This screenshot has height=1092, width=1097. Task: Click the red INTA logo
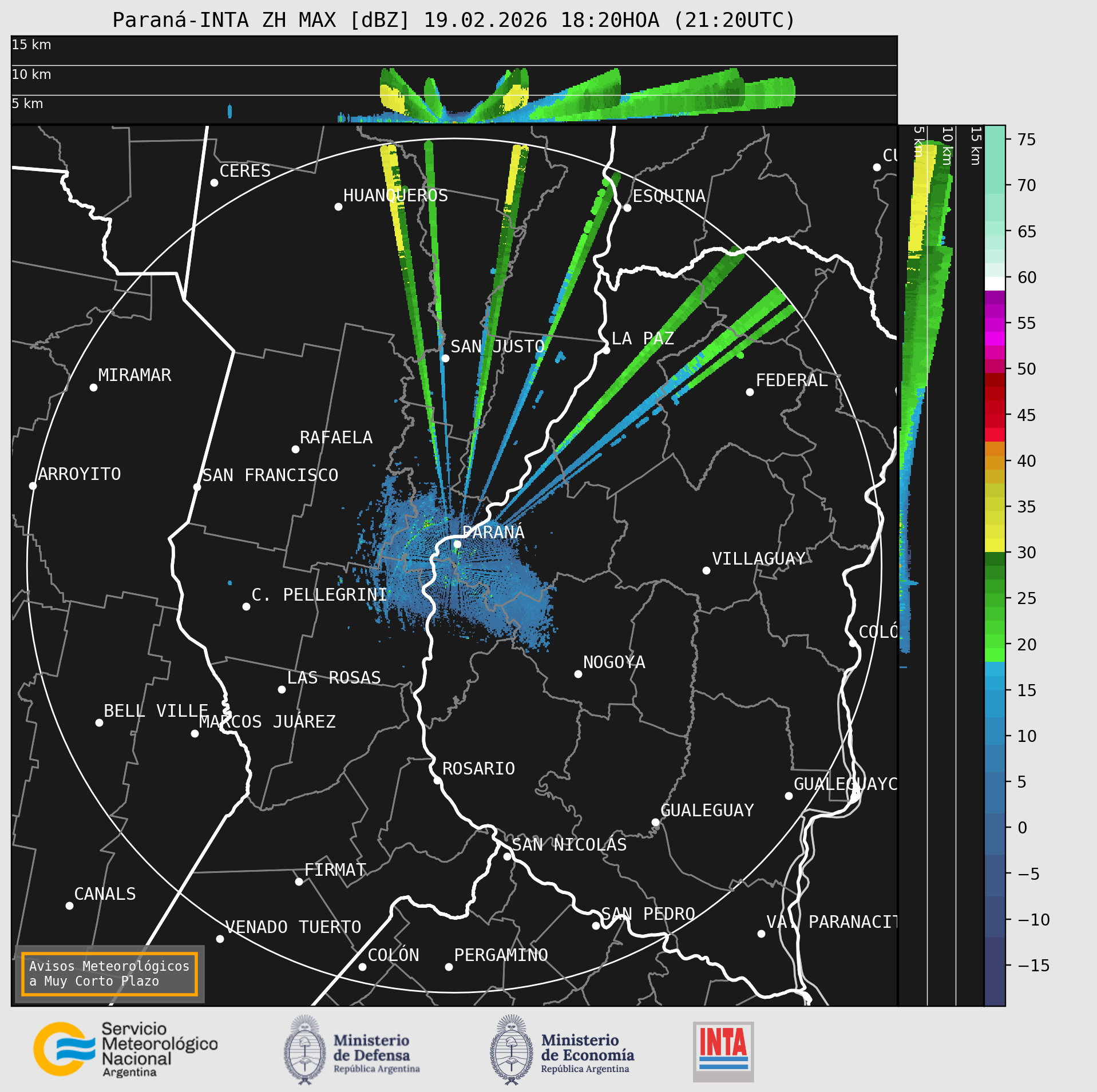[x=723, y=1052]
